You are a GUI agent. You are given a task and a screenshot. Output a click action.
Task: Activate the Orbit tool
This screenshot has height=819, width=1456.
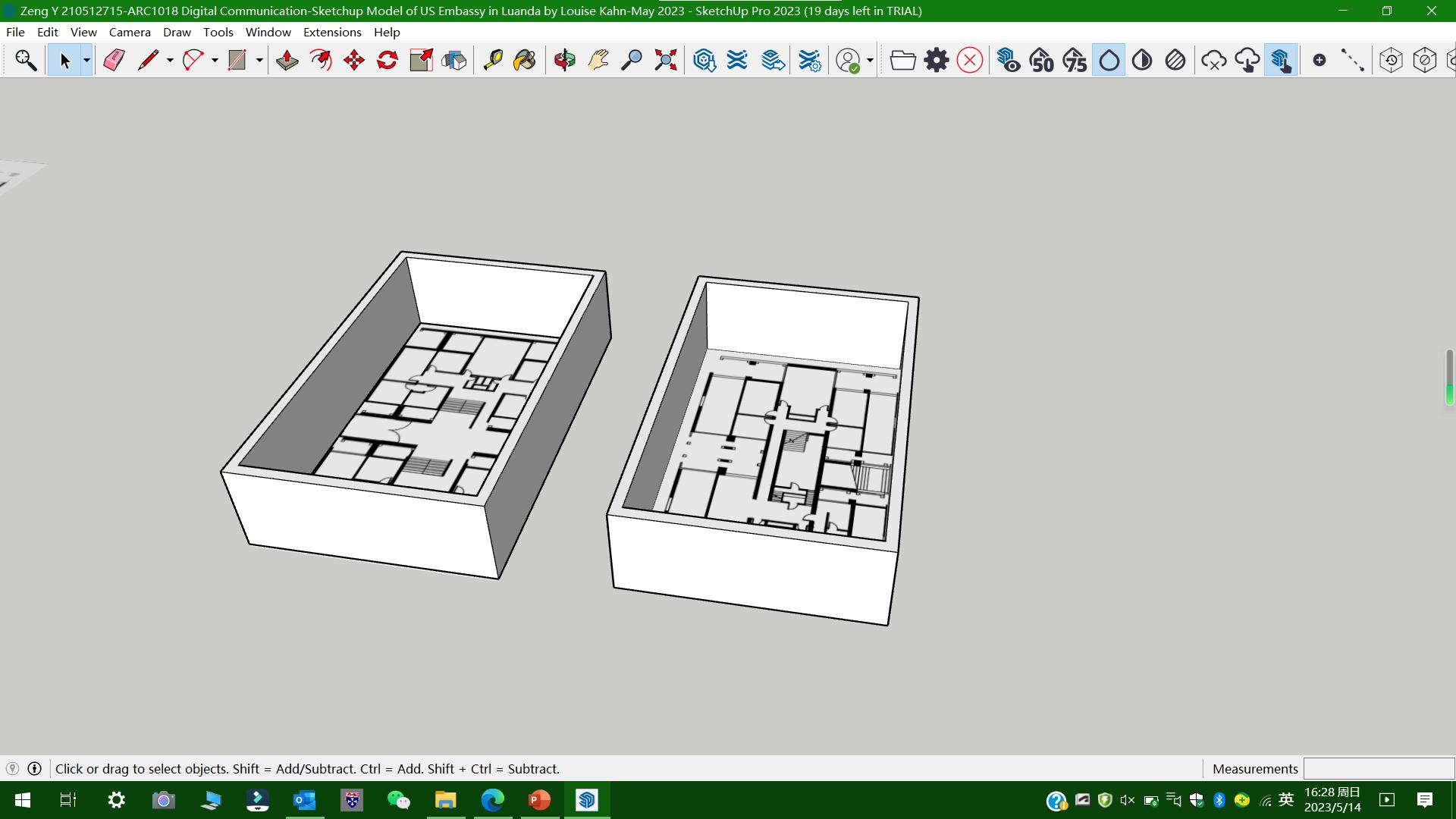564,60
